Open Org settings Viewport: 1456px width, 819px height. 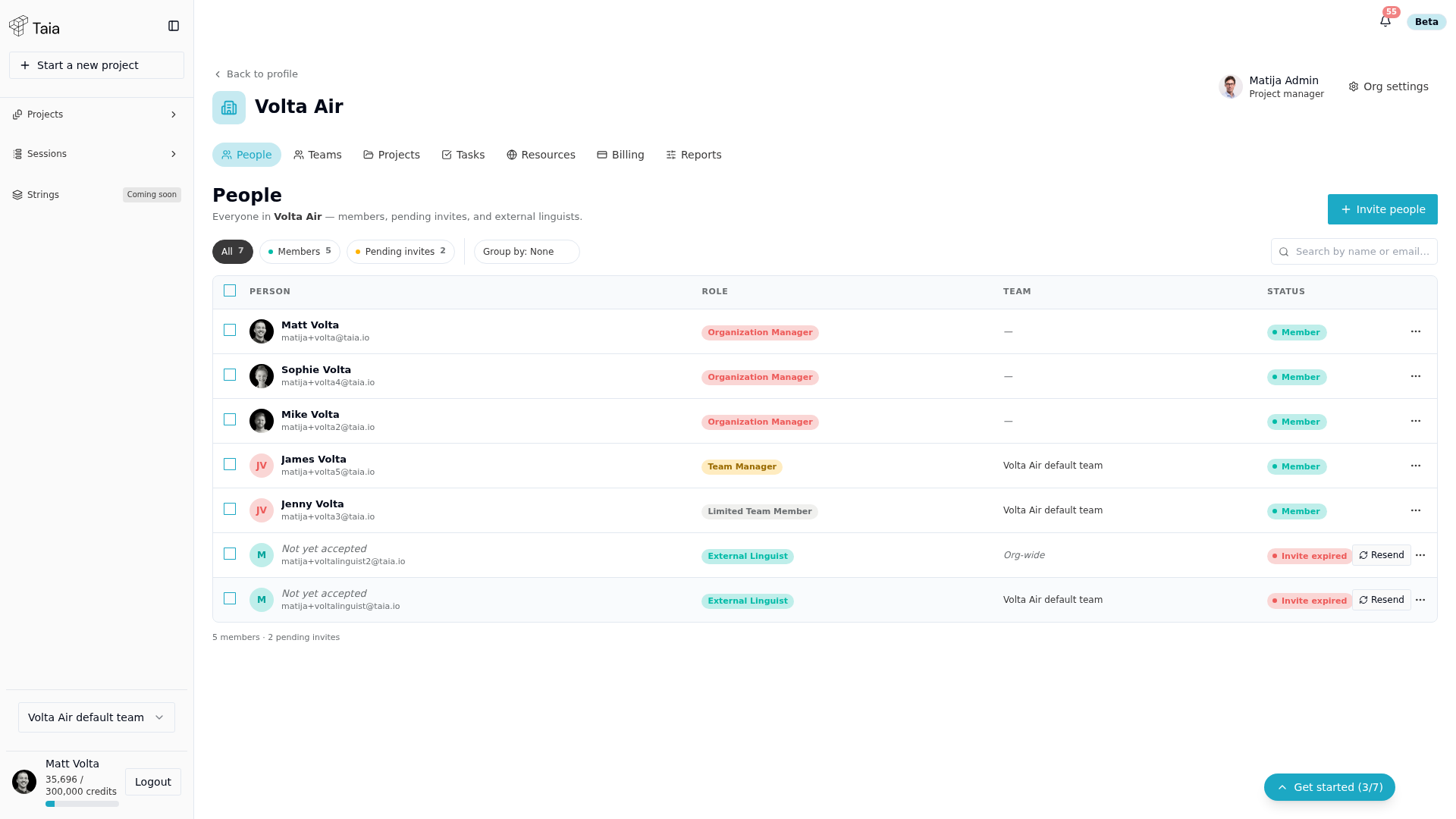[1389, 86]
